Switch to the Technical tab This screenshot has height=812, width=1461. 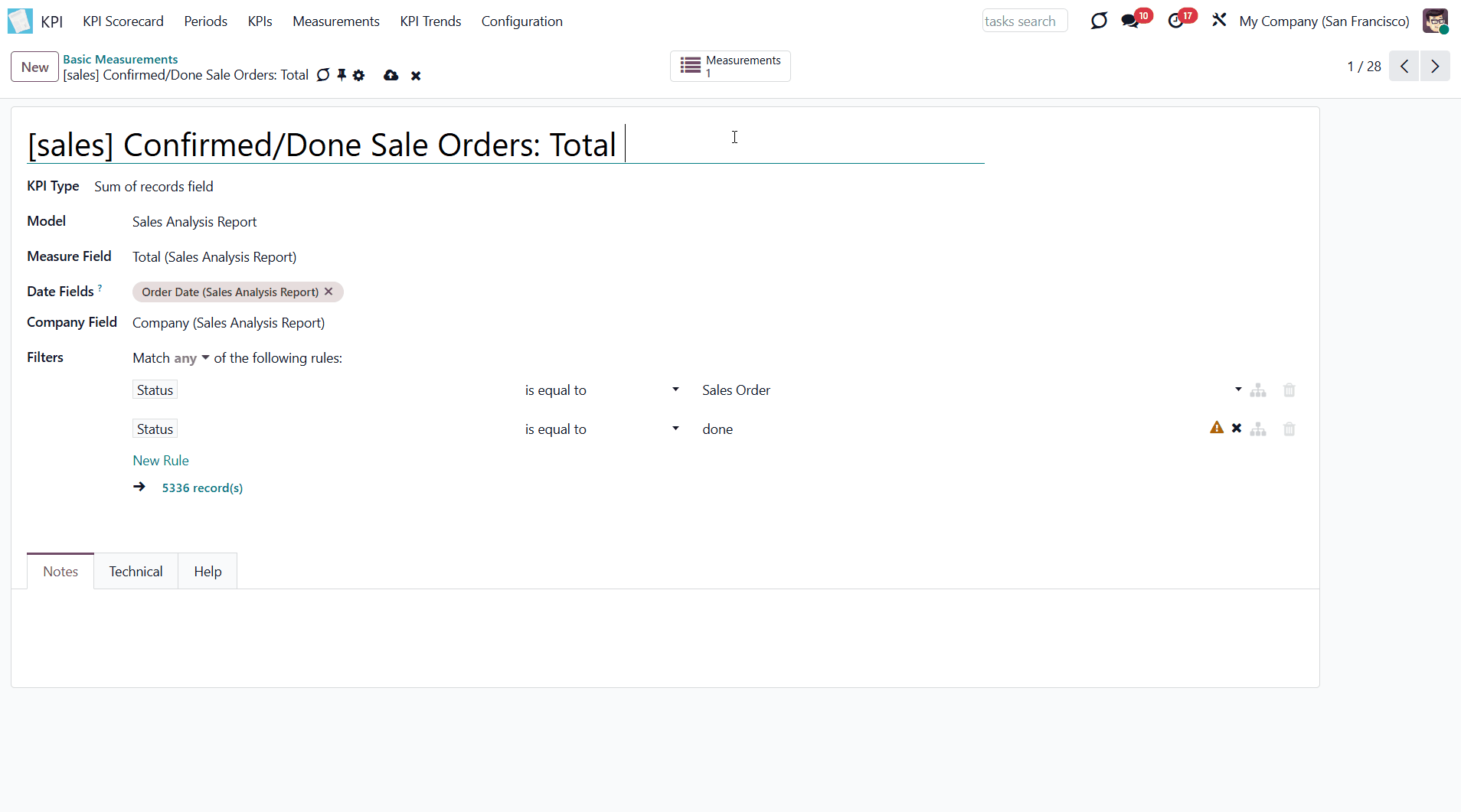[136, 572]
